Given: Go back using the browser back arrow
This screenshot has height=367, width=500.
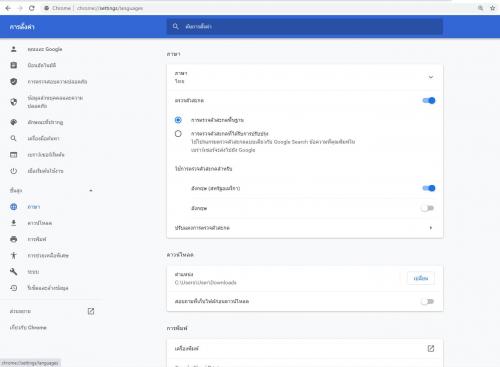Looking at the screenshot, I should (x=8, y=8).
